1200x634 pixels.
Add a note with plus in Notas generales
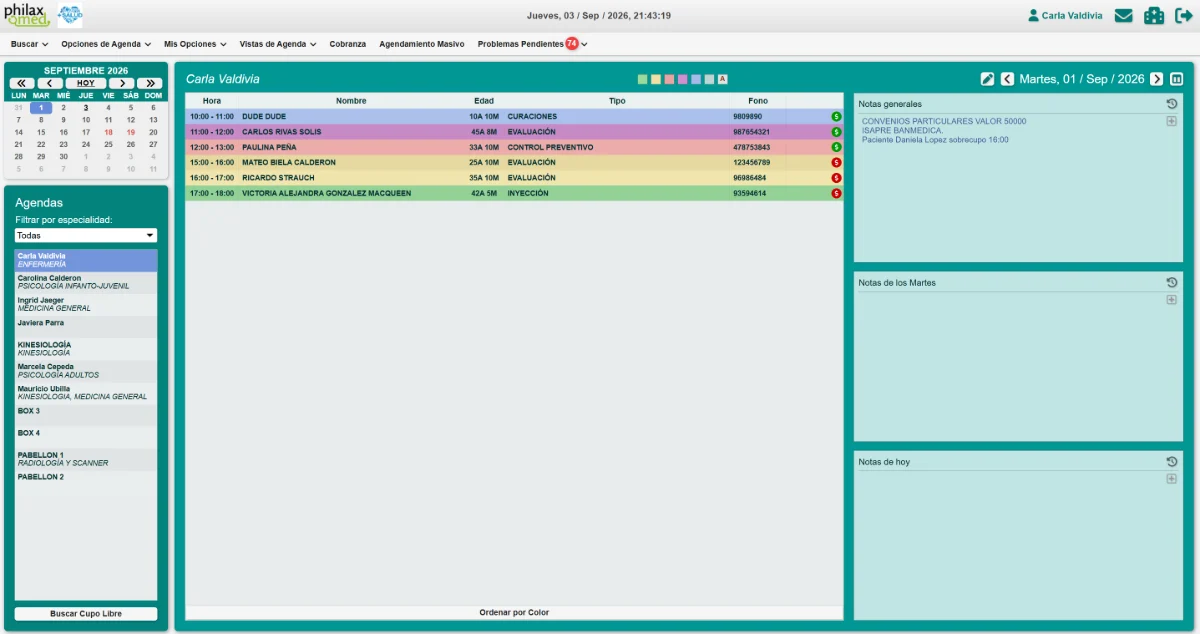pyautogui.click(x=1172, y=121)
